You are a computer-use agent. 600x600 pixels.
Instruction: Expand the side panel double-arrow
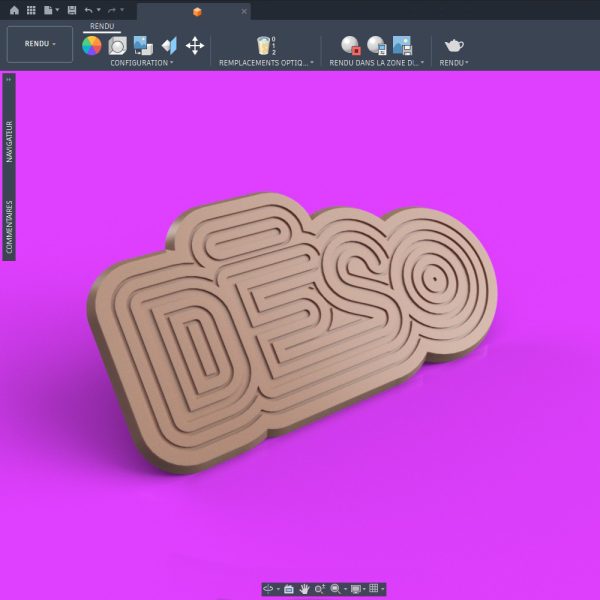(x=9, y=79)
